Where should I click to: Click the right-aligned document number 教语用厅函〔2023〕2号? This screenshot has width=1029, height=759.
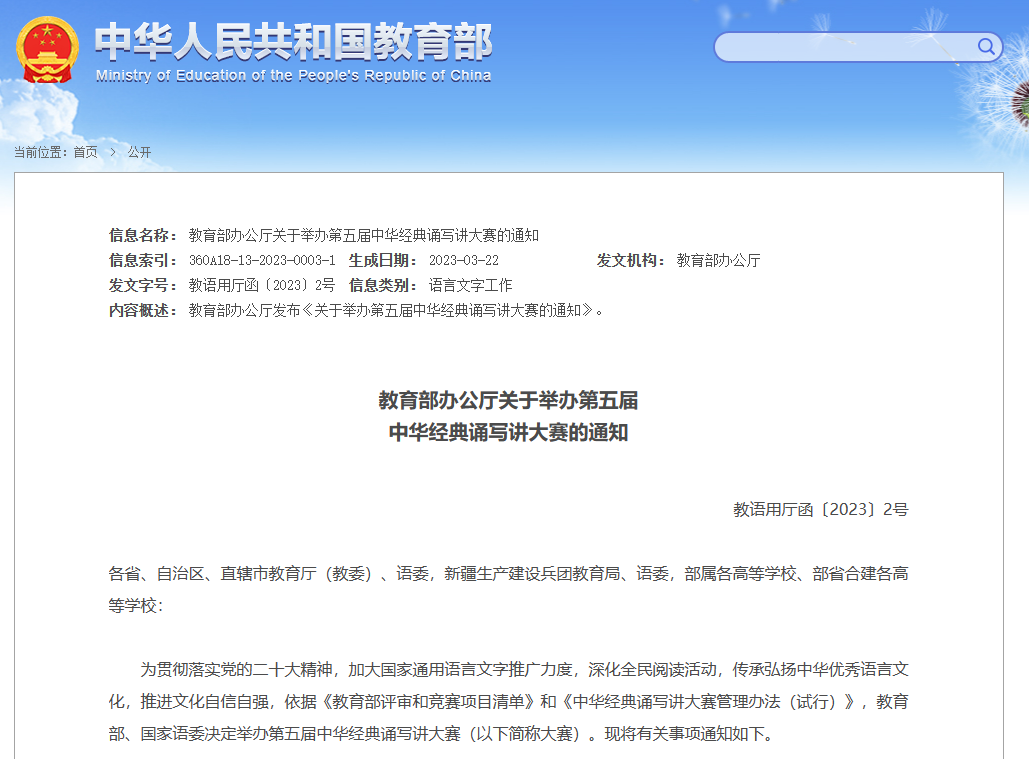click(820, 509)
